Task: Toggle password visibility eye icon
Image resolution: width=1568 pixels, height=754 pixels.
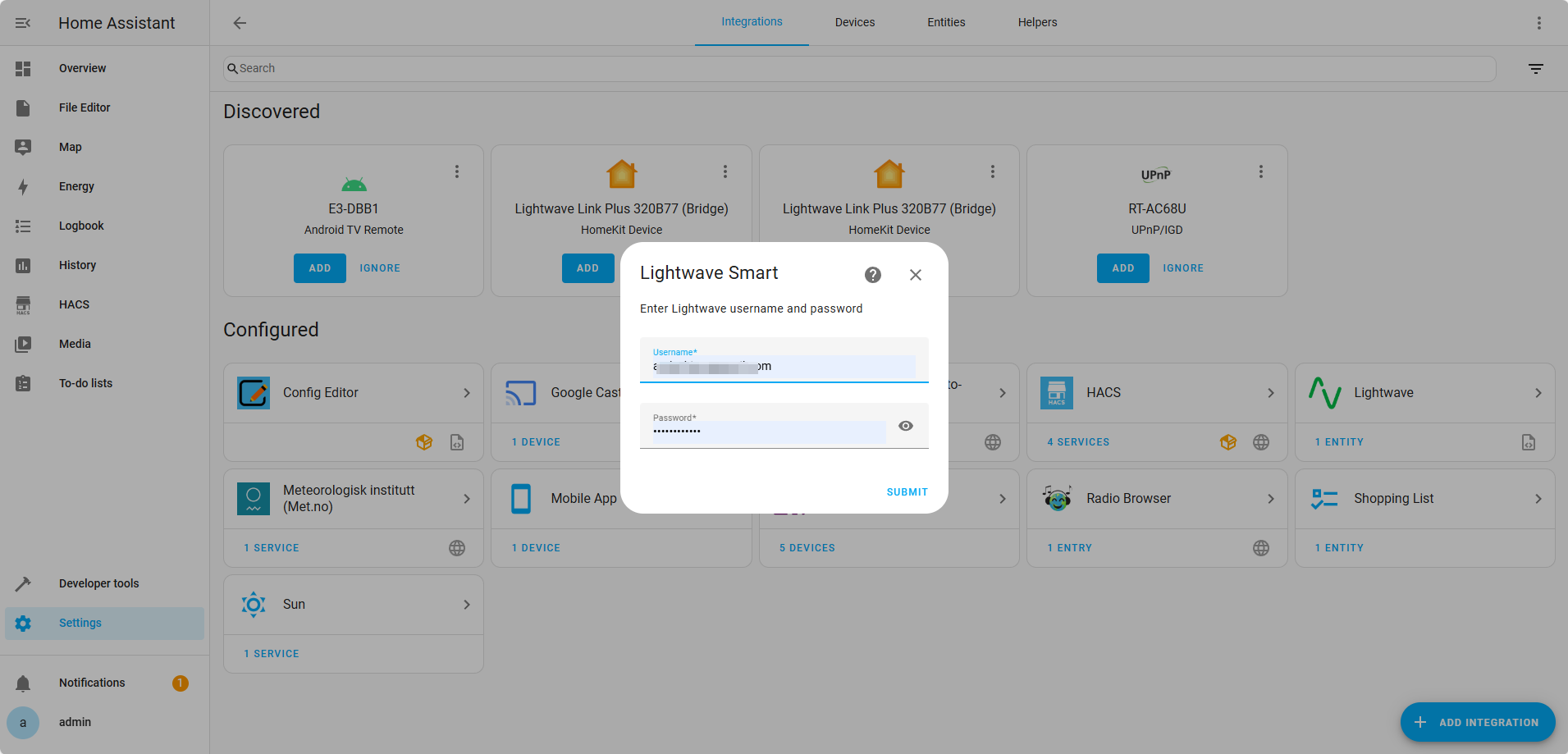Action: click(x=906, y=426)
